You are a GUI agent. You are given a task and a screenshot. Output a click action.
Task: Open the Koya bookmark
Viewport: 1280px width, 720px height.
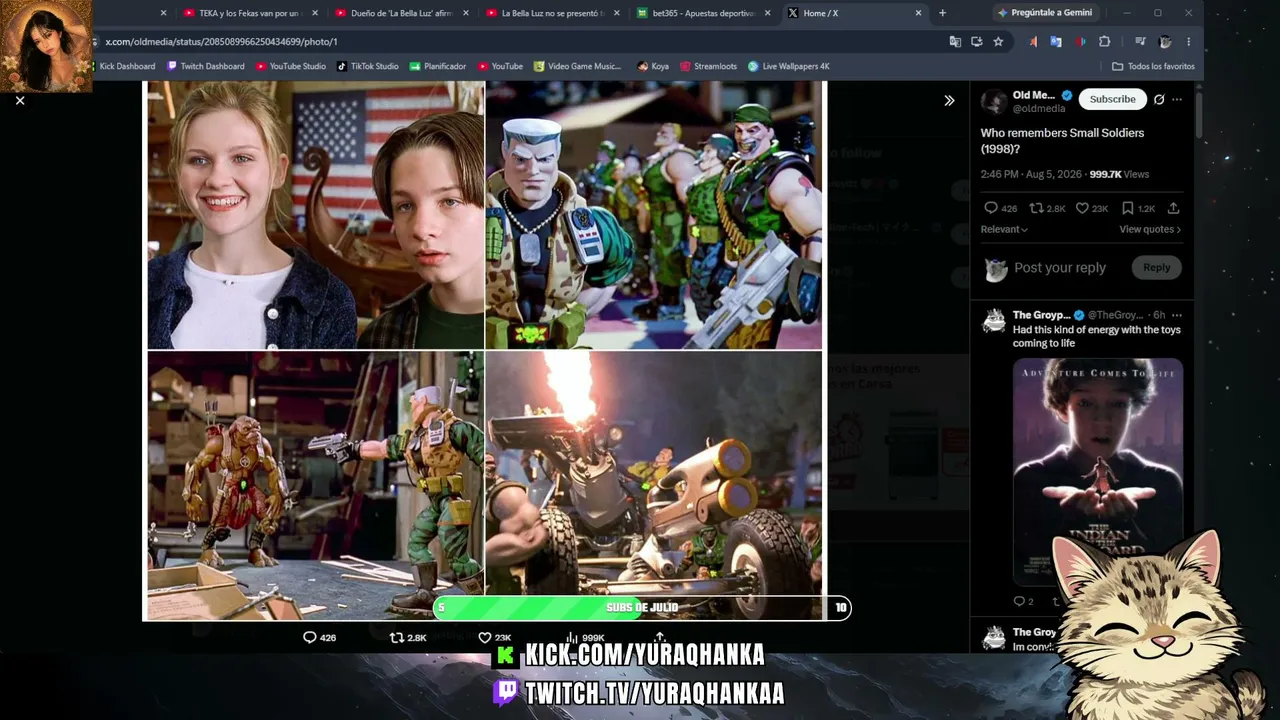point(653,66)
